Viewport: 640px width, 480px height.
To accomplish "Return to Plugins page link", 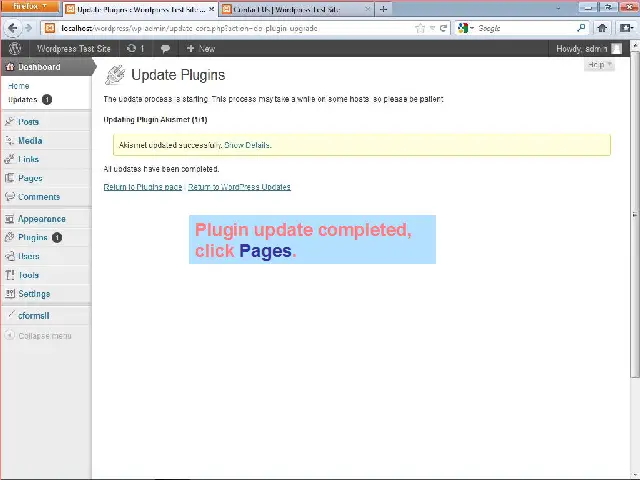I will coord(143,187).
